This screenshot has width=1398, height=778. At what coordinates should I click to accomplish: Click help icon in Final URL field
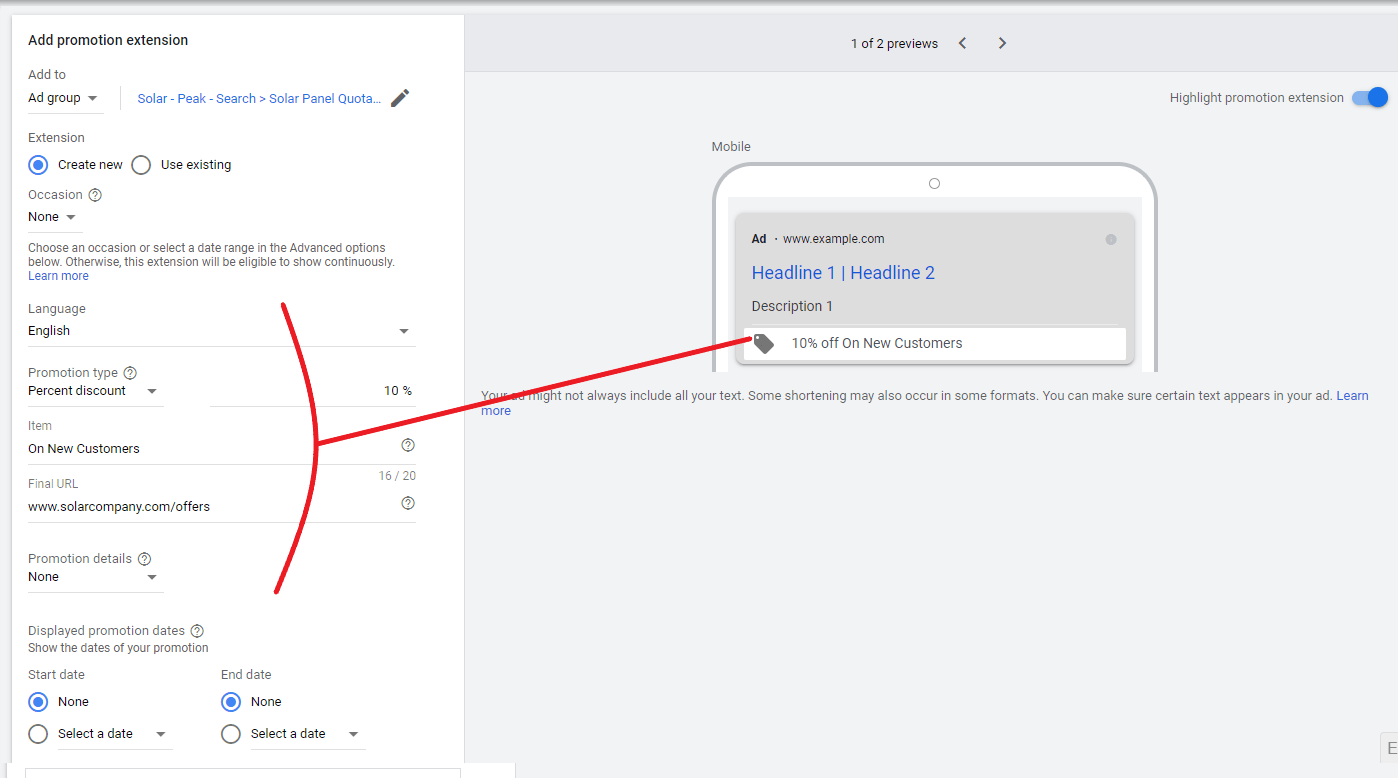pos(408,503)
